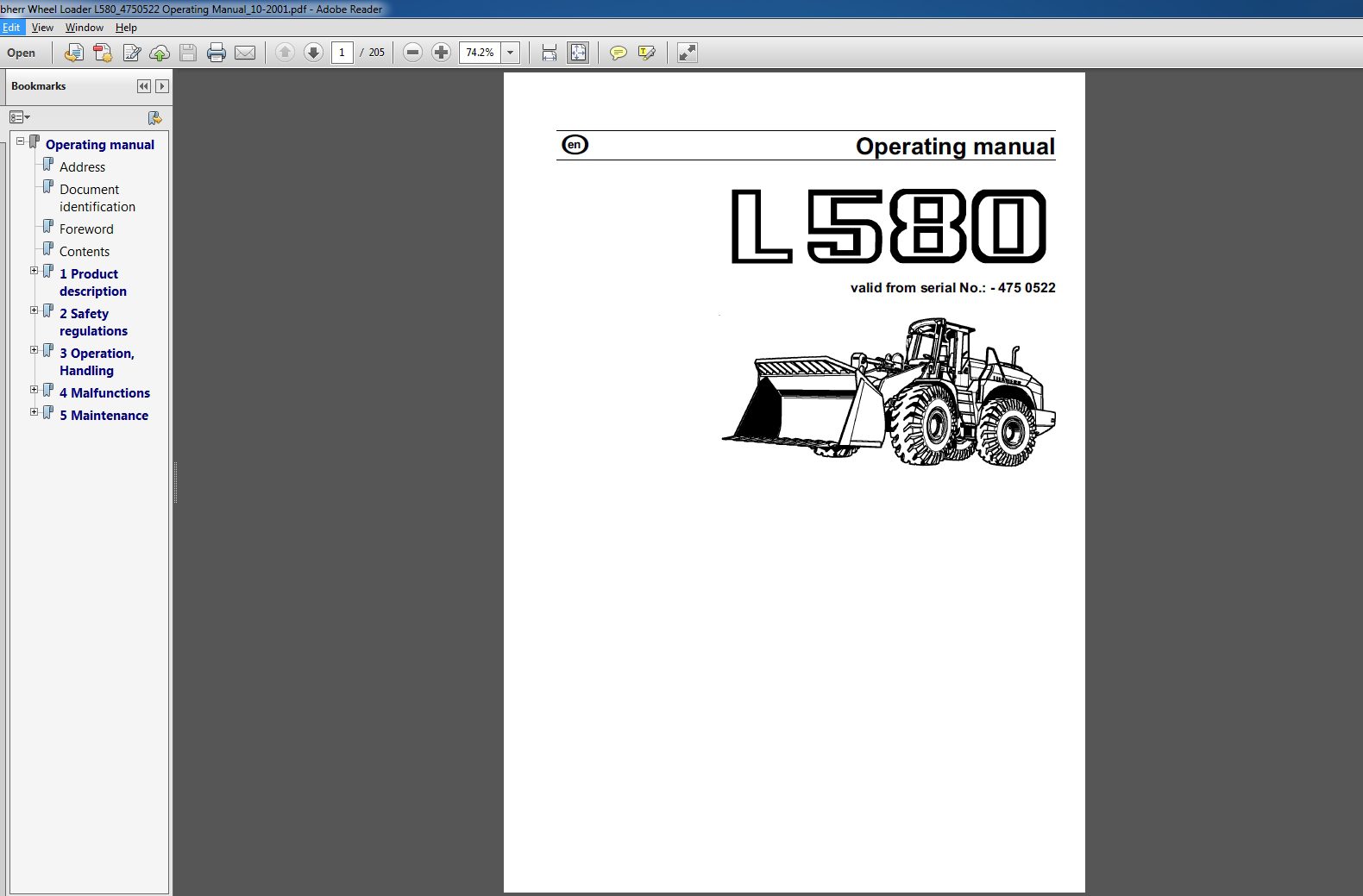Click the sign and edit document icon
This screenshot has height=896, width=1363.
[x=131, y=53]
